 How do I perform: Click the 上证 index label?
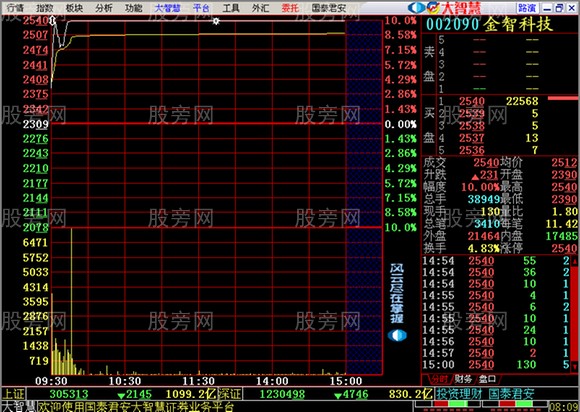pos(14,394)
